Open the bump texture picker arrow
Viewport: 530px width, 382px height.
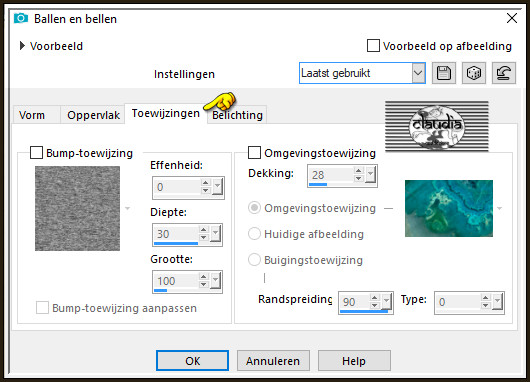coord(127,208)
